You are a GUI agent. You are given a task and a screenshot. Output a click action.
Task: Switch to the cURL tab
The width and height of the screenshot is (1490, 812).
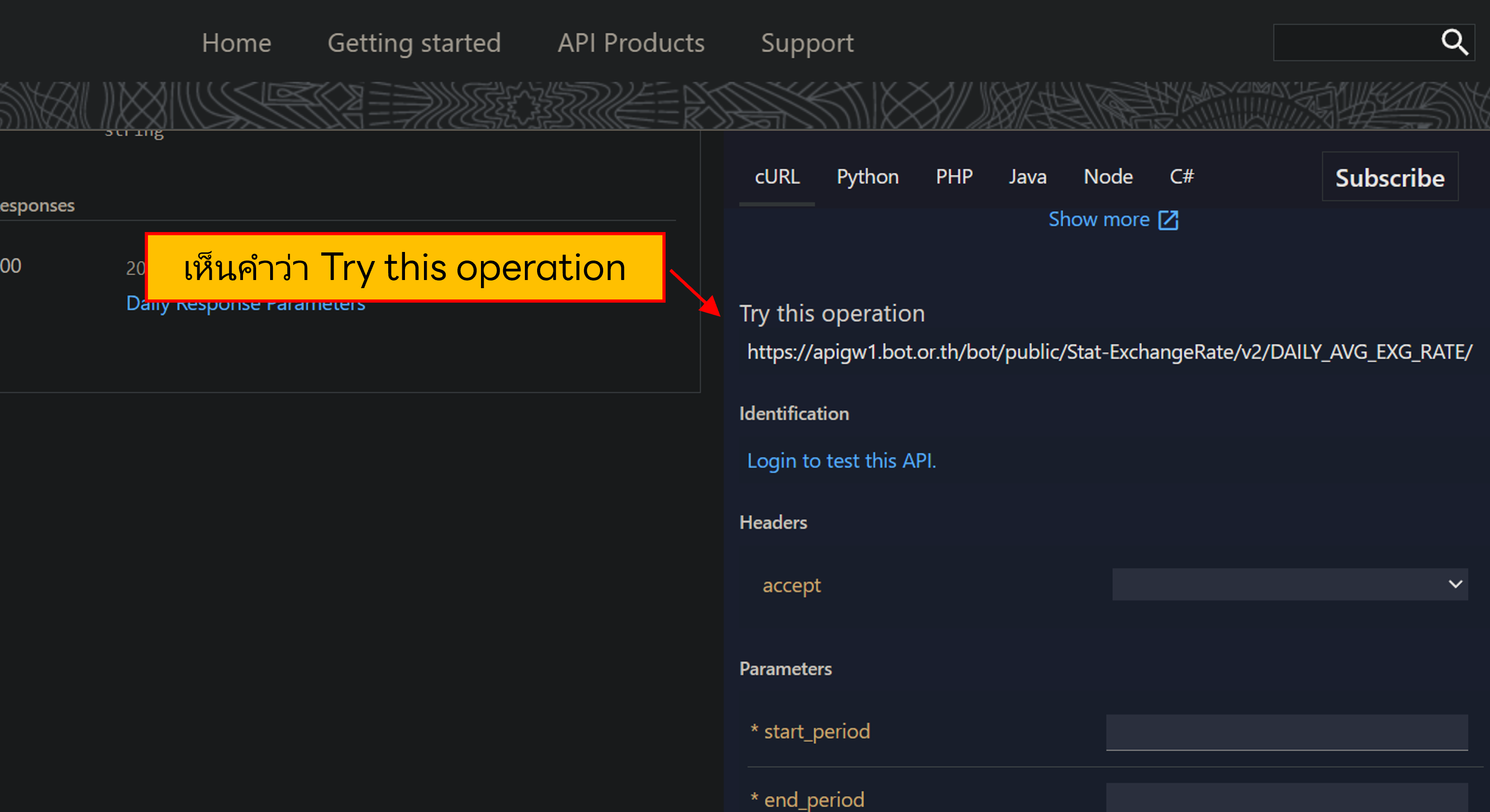click(777, 176)
